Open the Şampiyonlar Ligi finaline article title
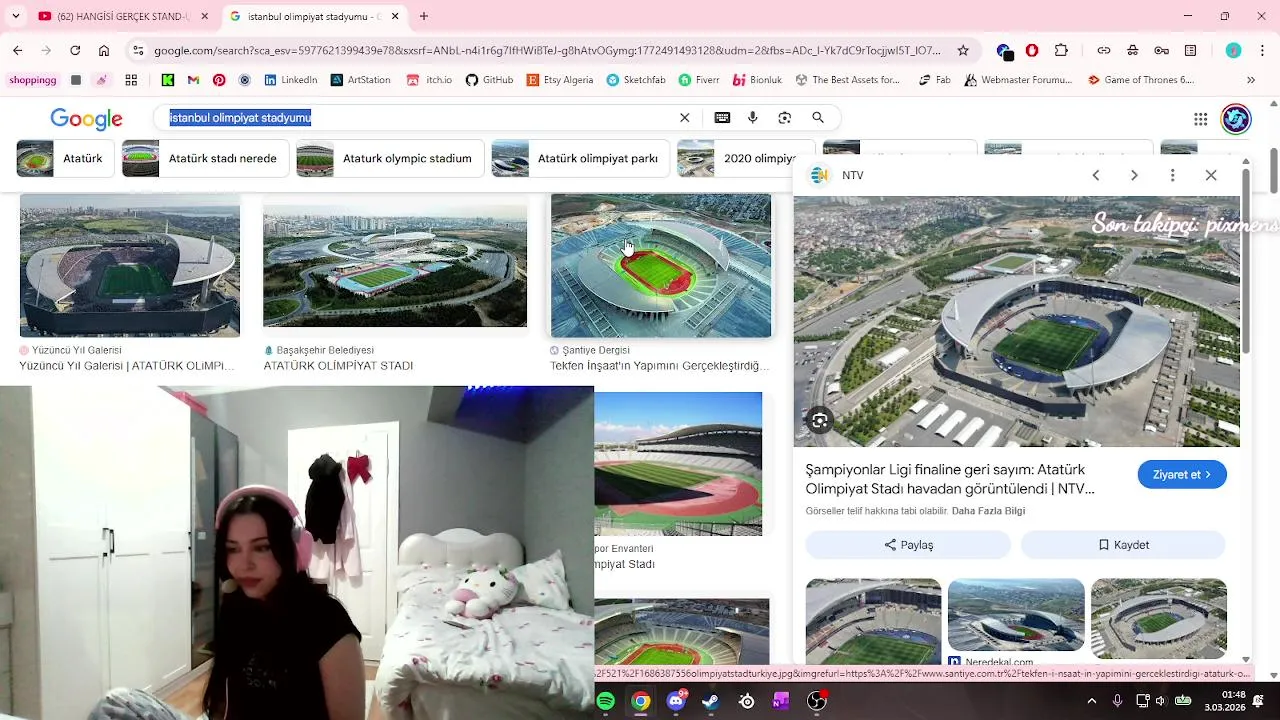This screenshot has width=1280, height=720. click(950, 479)
